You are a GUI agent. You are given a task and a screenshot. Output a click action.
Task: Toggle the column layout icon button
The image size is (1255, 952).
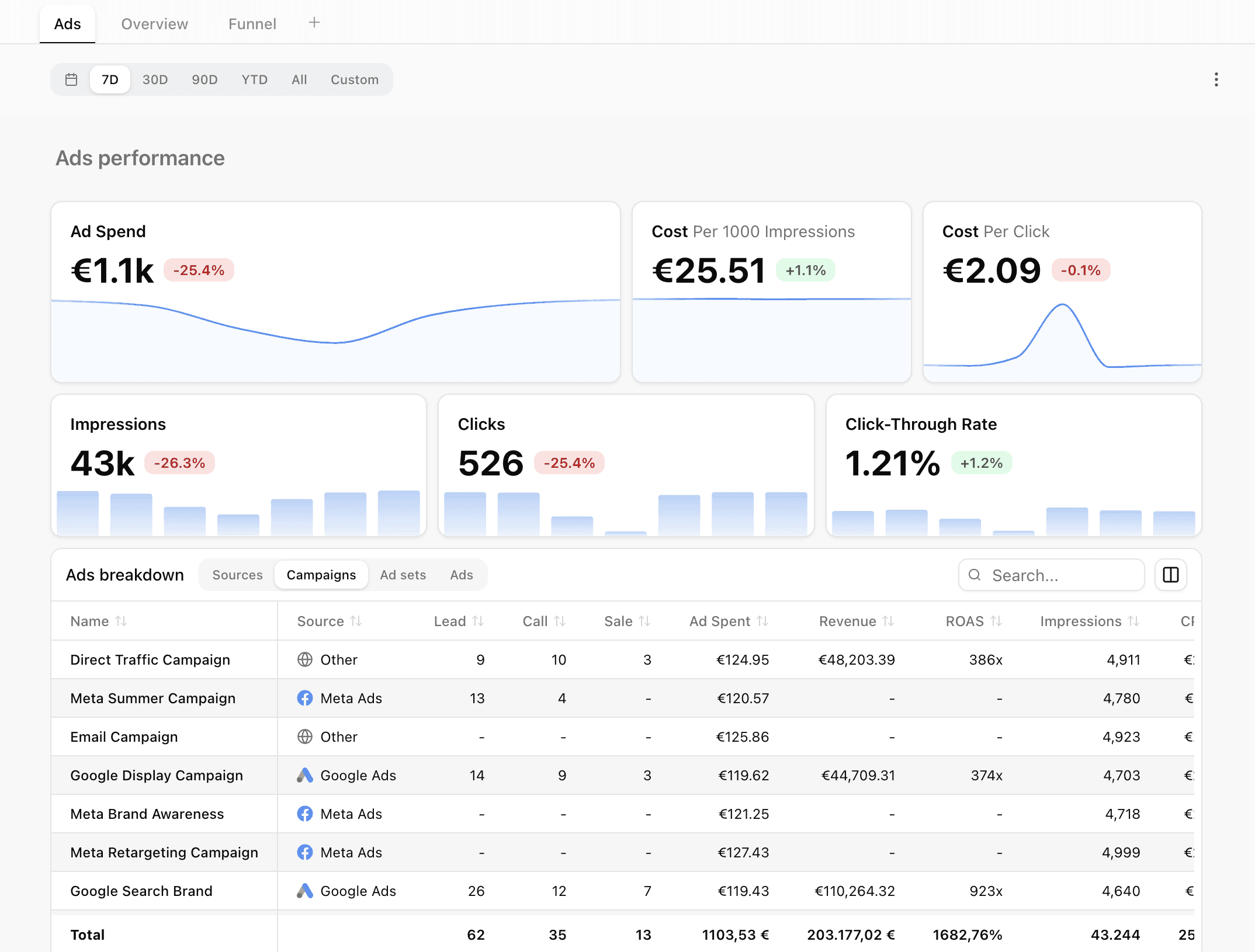coord(1170,575)
